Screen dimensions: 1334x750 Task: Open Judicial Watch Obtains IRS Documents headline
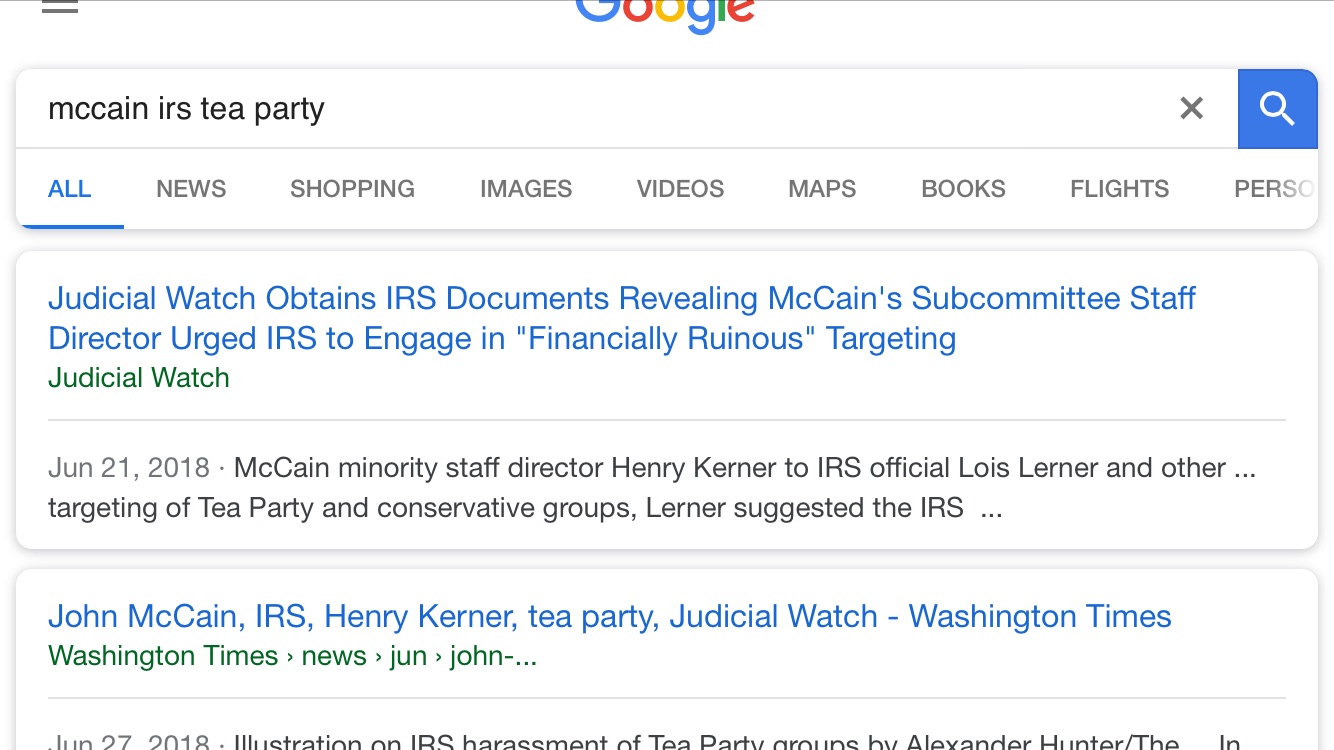click(x=621, y=318)
